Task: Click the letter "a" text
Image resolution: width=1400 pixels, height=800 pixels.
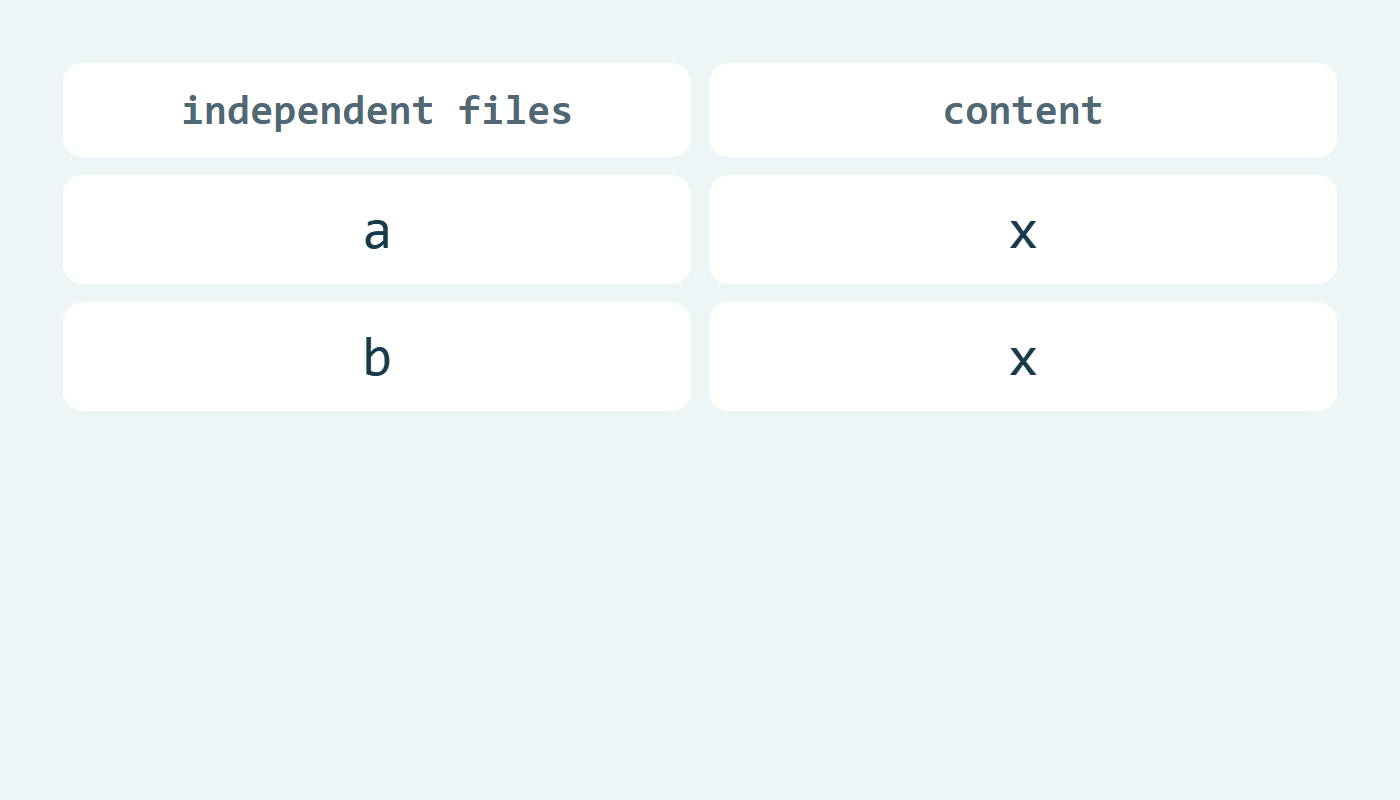Action: click(377, 232)
